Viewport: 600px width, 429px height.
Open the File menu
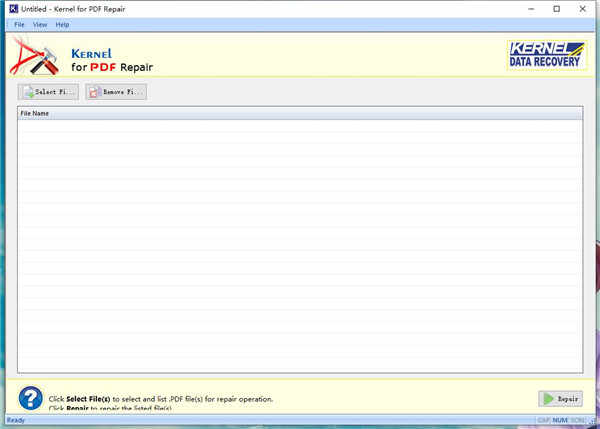[19, 25]
